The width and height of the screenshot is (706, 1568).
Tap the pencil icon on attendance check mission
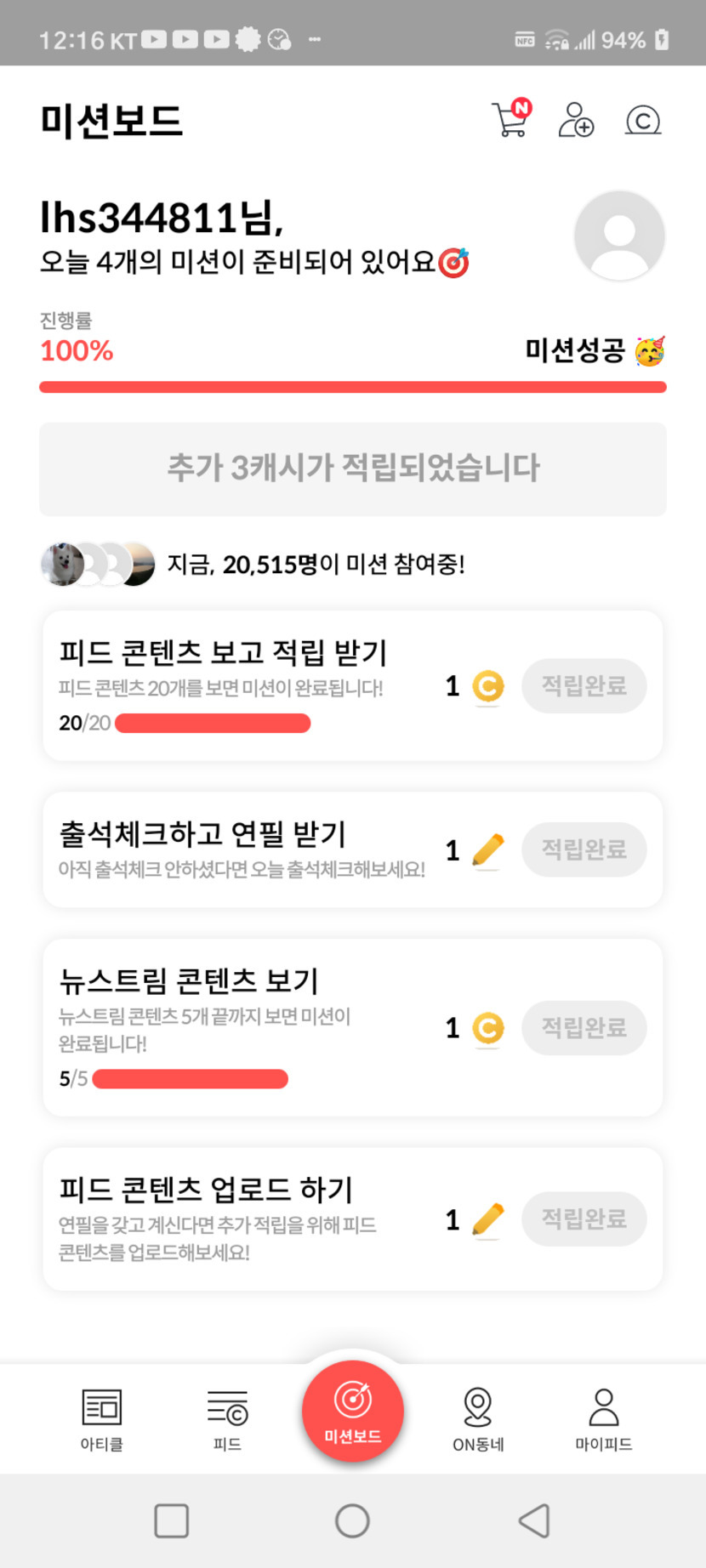(488, 849)
